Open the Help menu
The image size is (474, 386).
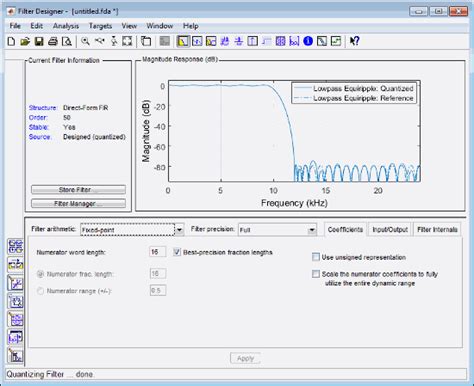(190, 26)
